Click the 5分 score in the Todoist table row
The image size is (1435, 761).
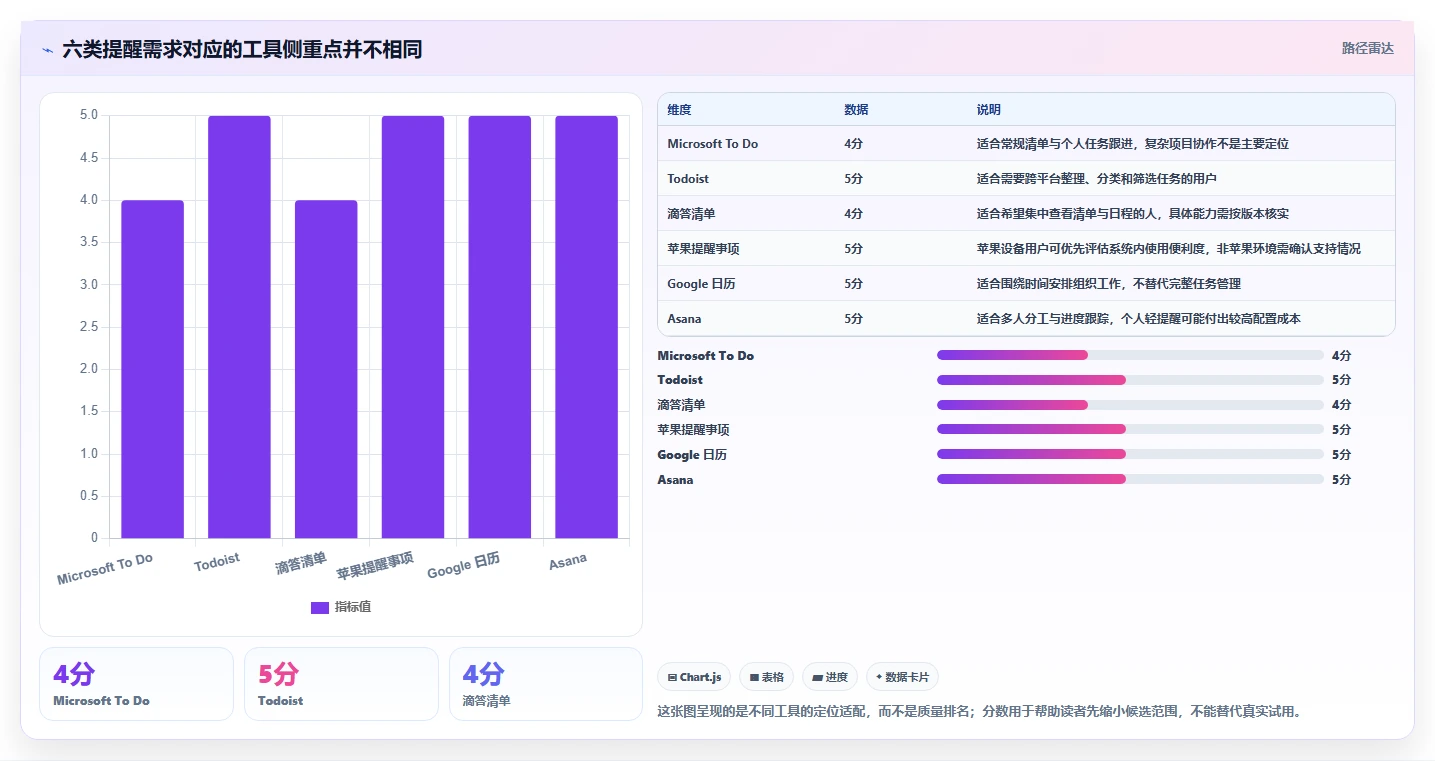click(853, 179)
